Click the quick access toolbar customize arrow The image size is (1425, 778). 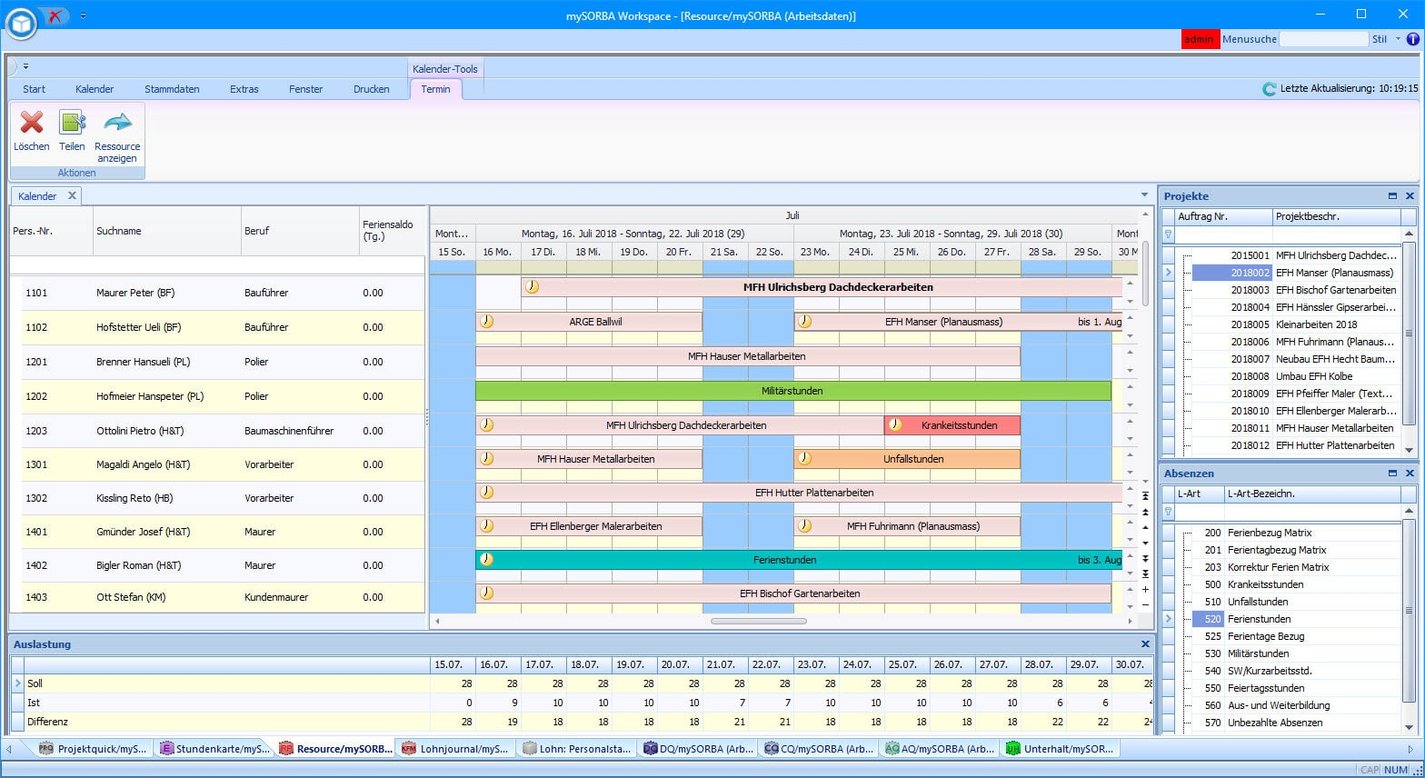pyautogui.click(x=83, y=16)
